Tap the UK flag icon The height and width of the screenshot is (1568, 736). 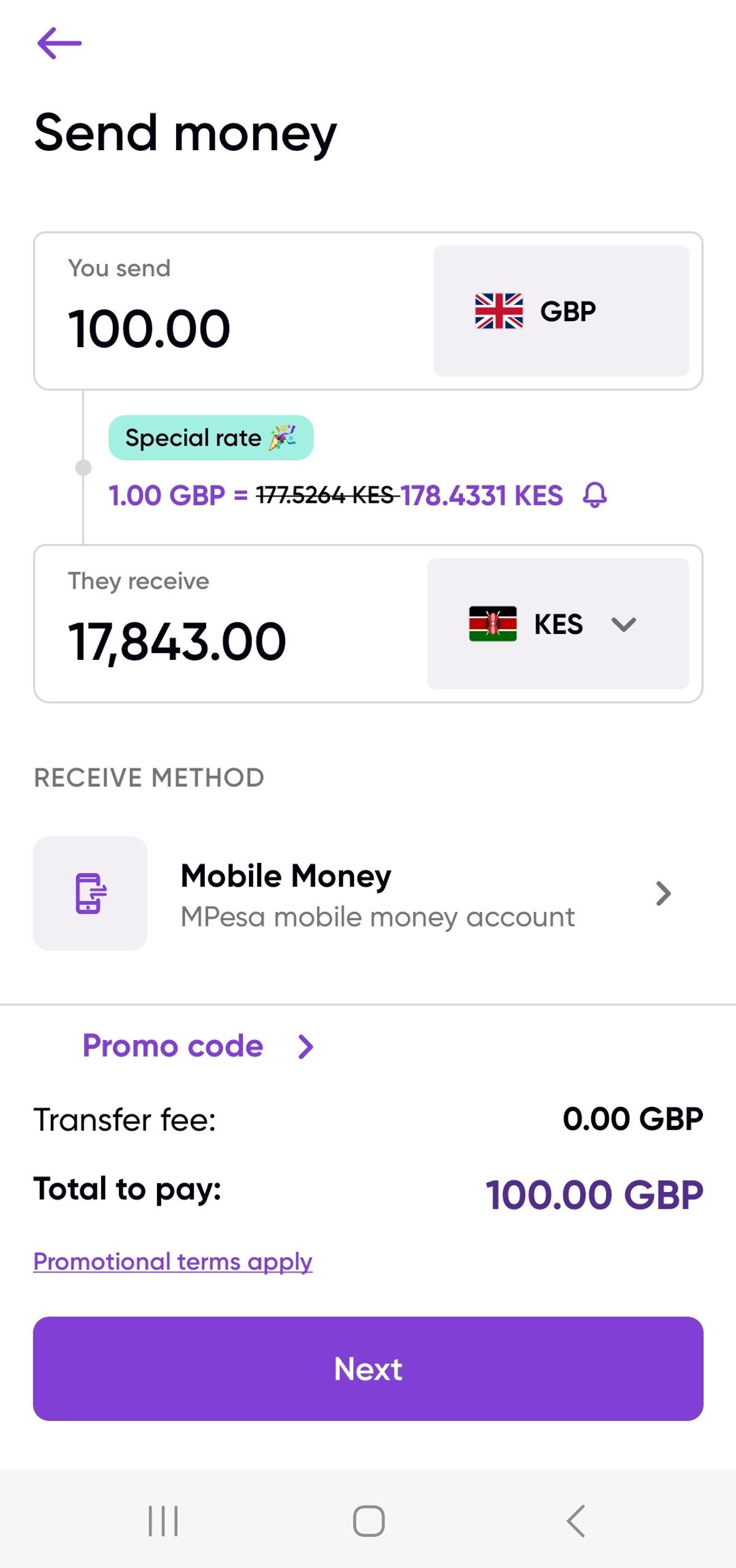pyautogui.click(x=499, y=311)
